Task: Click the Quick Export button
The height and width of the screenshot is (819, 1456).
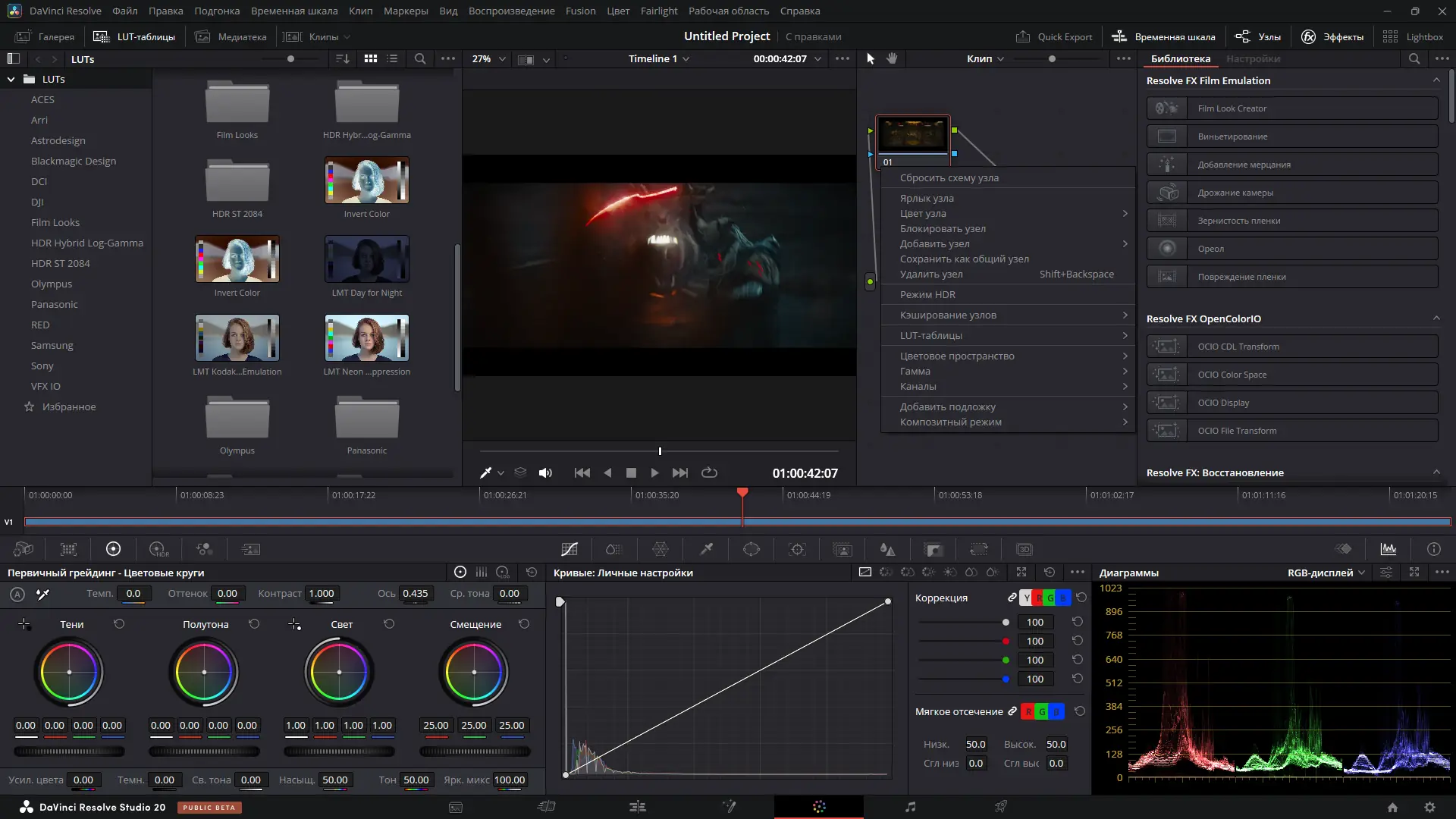Action: (1054, 36)
